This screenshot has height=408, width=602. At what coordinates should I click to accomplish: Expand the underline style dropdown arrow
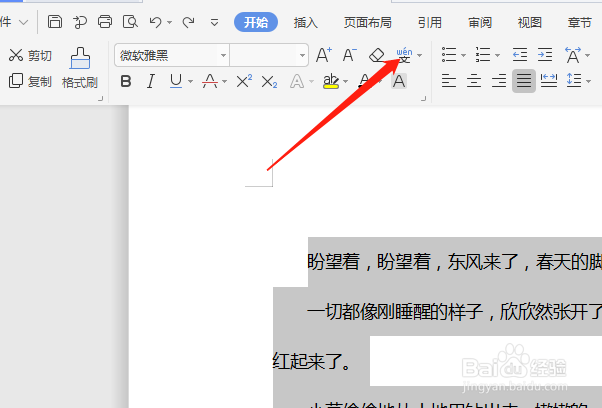tap(190, 81)
